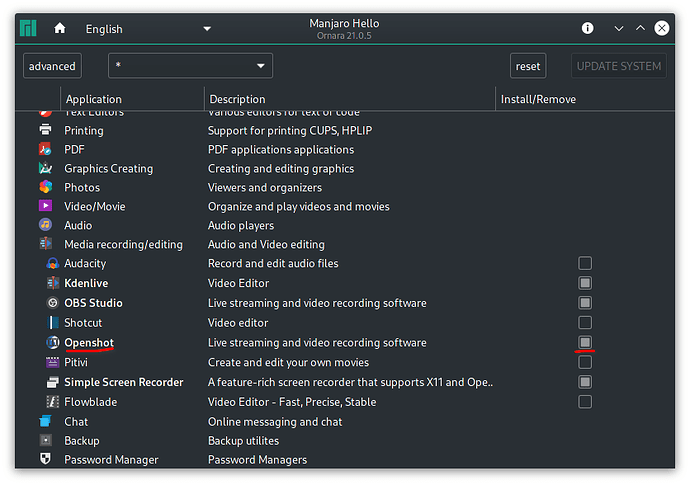690x485 pixels.
Task: Click the reset button
Action: tap(528, 66)
